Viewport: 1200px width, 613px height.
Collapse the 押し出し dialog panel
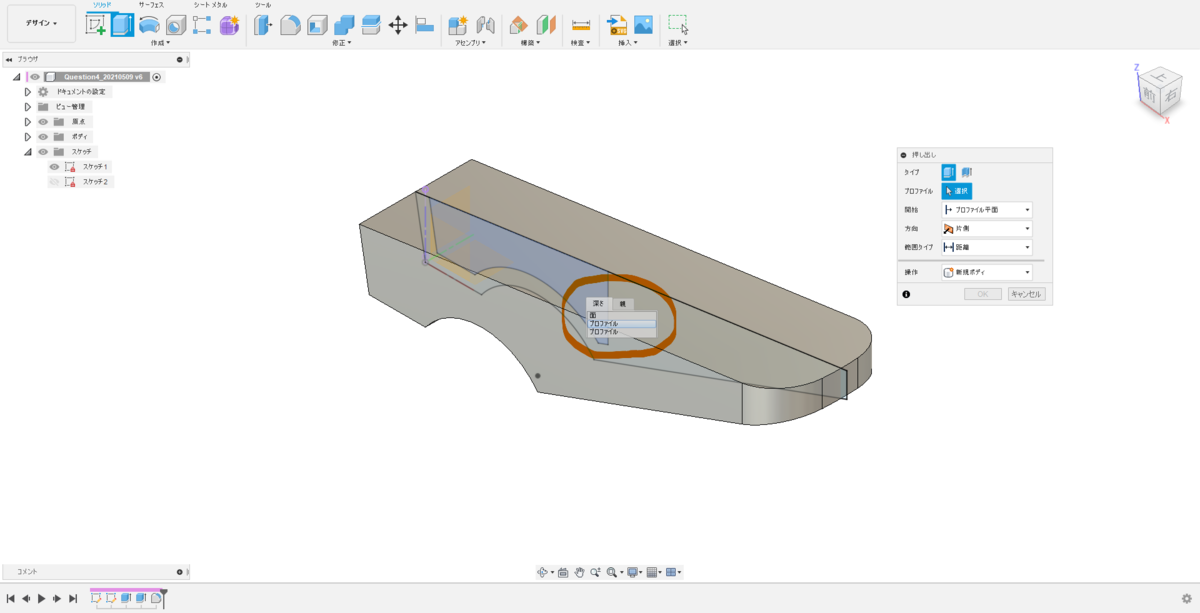click(904, 155)
